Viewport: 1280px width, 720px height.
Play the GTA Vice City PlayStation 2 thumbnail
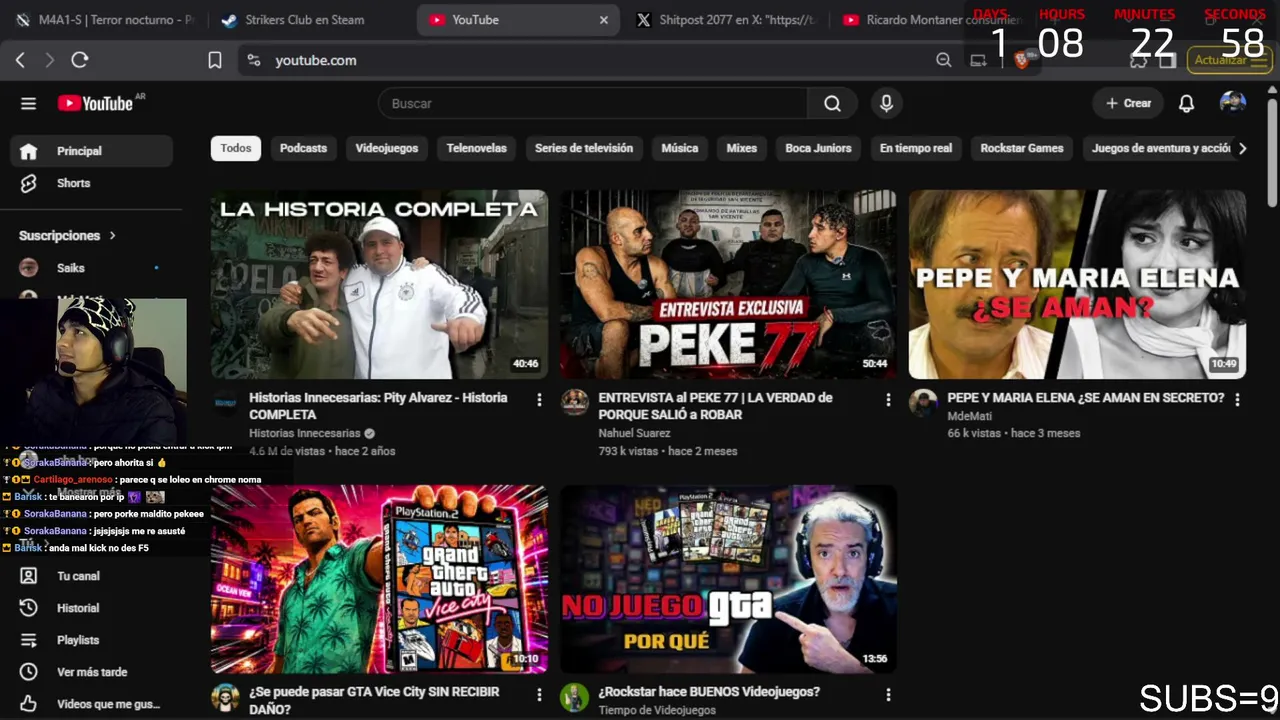point(379,579)
